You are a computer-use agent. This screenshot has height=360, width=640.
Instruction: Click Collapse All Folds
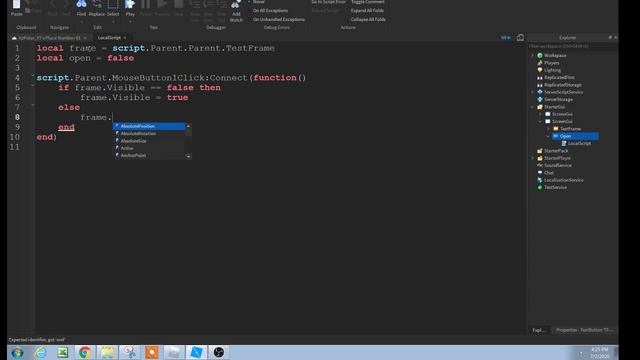(368, 19)
